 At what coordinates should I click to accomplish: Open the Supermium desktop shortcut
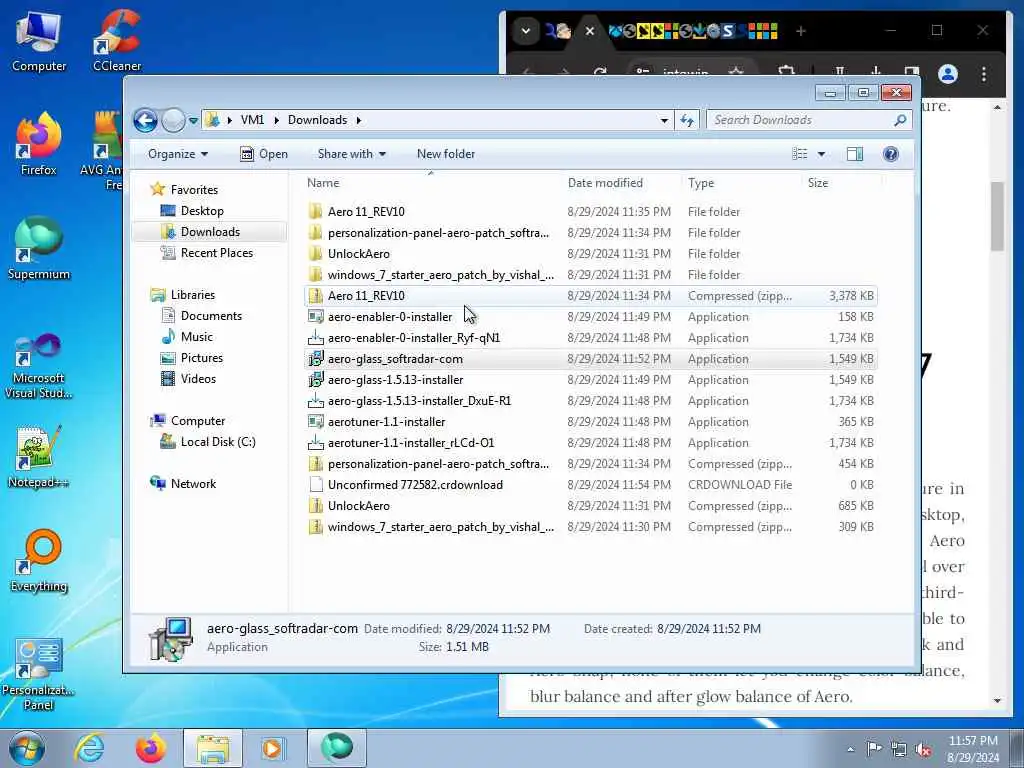click(x=39, y=248)
